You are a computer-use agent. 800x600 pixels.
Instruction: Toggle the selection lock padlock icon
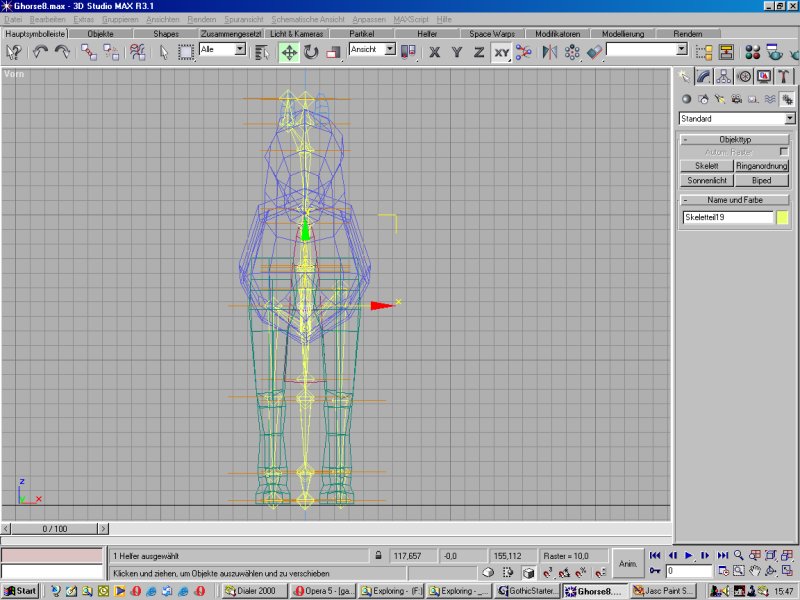tap(378, 555)
